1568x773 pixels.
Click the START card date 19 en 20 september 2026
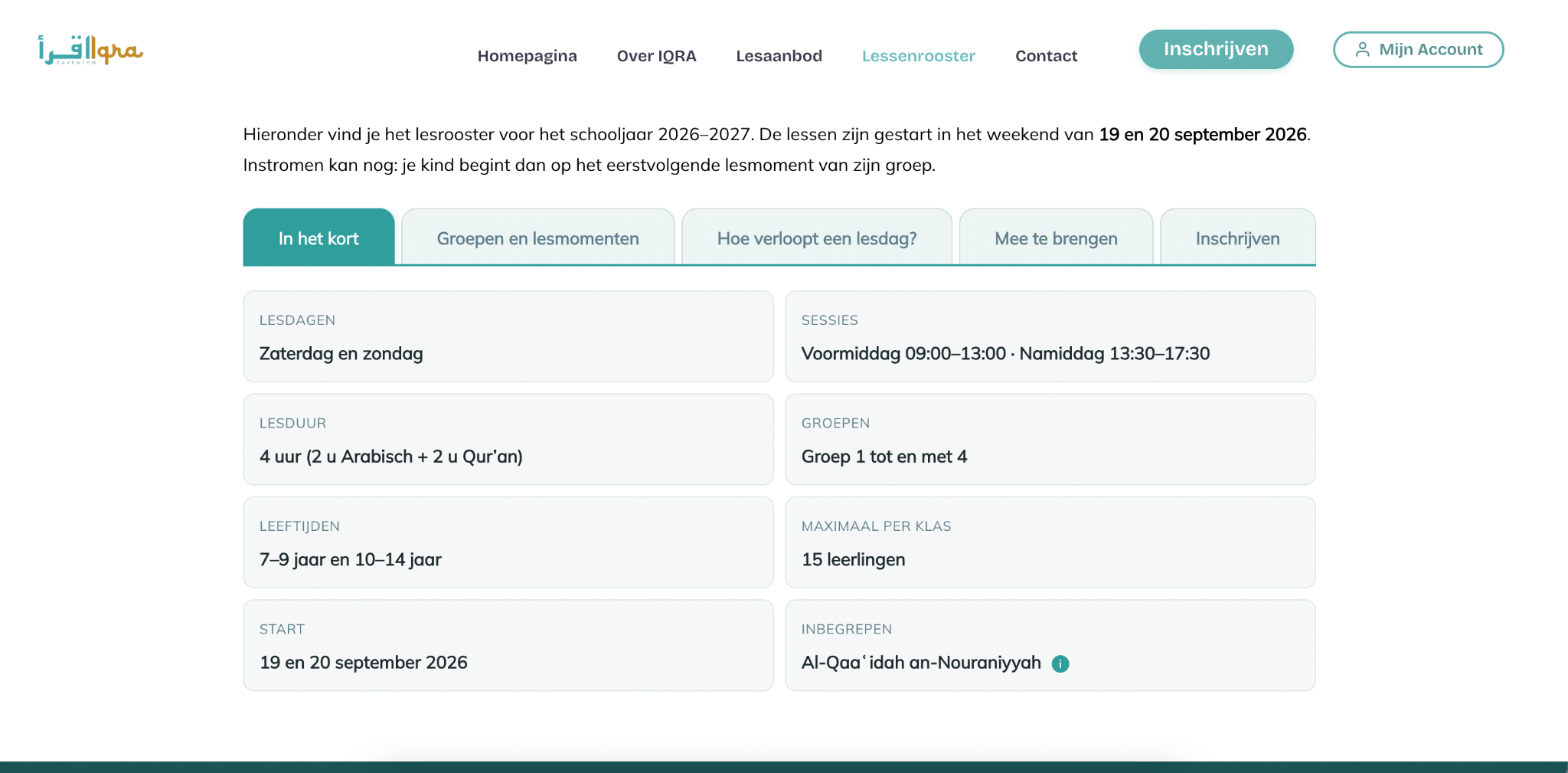click(x=363, y=663)
